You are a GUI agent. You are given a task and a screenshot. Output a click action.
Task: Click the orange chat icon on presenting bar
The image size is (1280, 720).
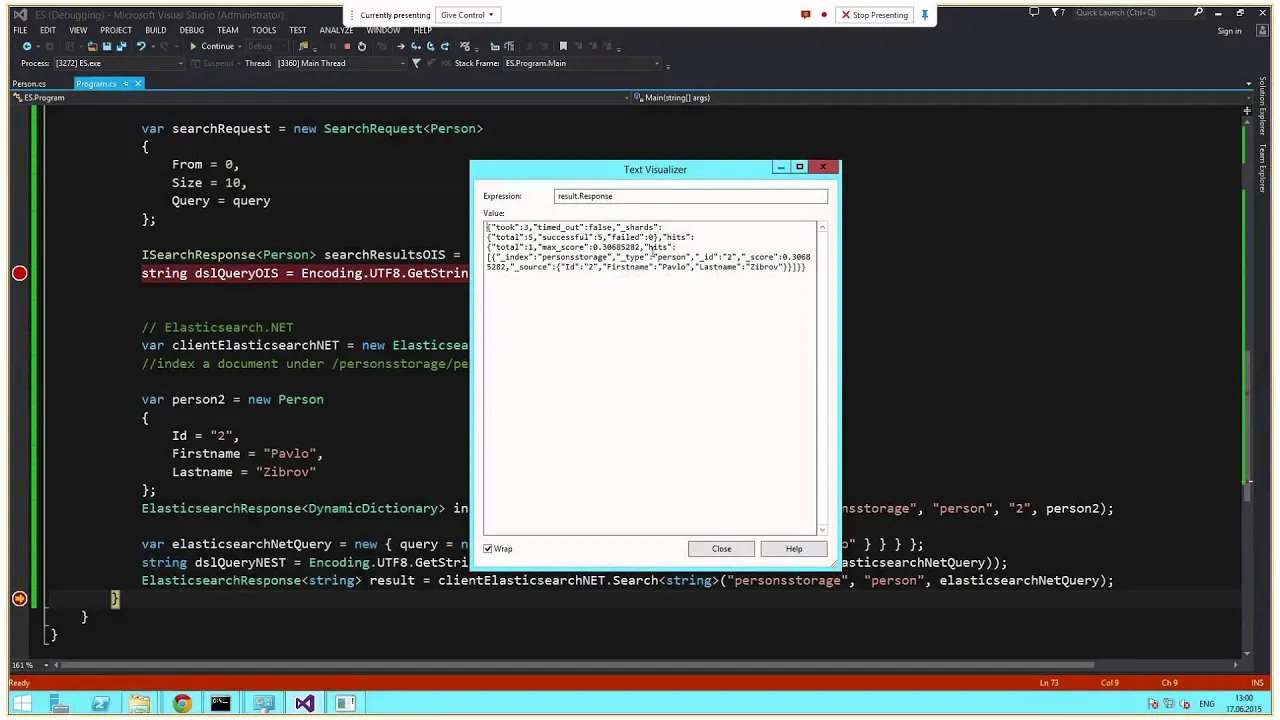coord(806,15)
